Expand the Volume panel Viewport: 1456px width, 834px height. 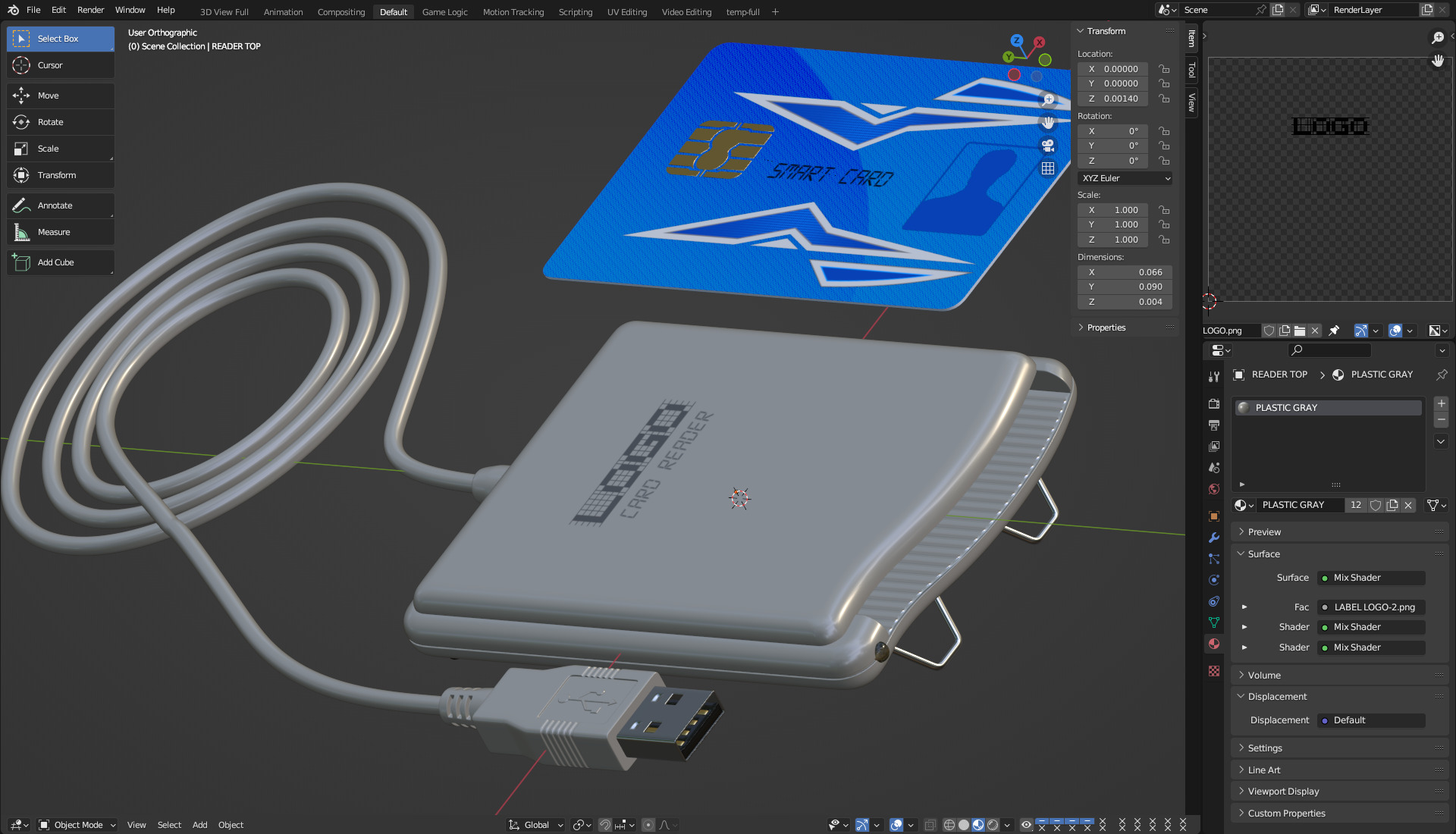point(1339,676)
